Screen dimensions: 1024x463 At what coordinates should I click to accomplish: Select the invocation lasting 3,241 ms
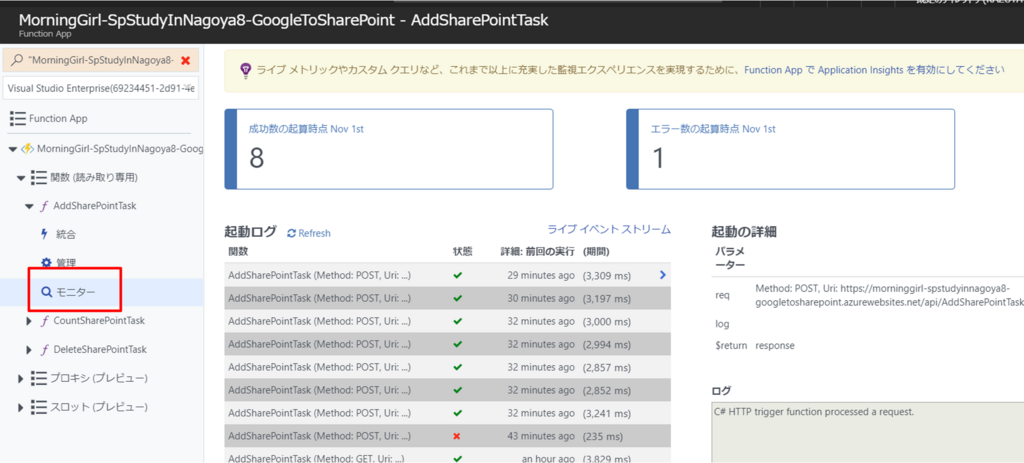coord(447,413)
